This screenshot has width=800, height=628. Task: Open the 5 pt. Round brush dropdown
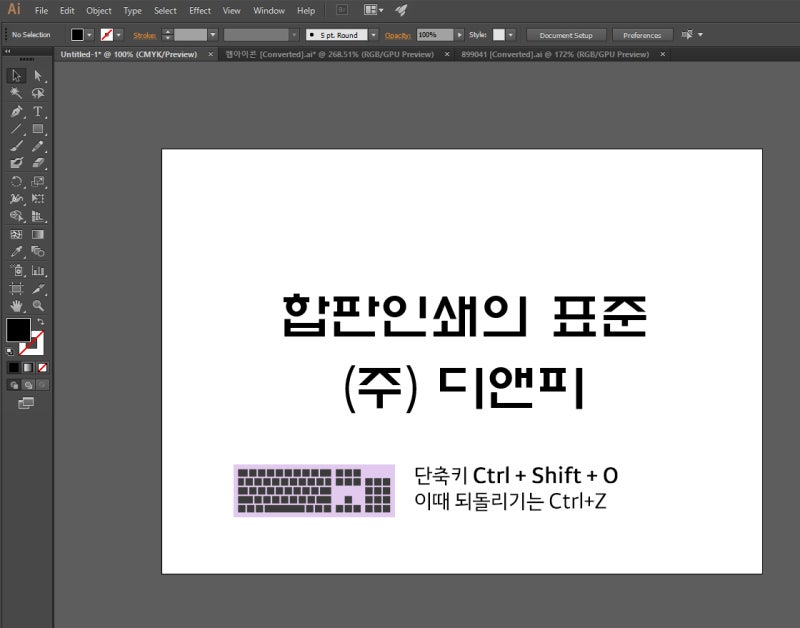[374, 35]
